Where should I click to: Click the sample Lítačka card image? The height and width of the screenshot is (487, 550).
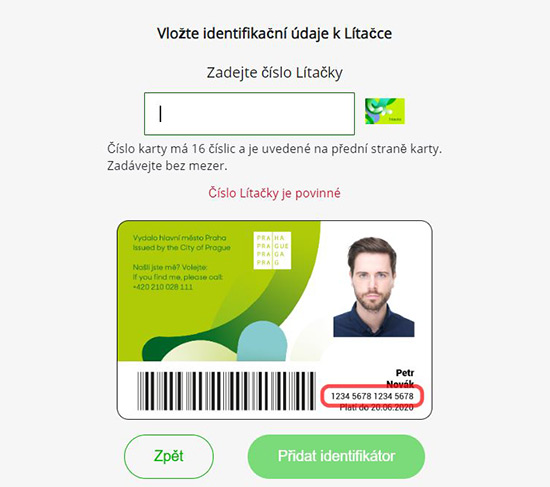[275, 320]
